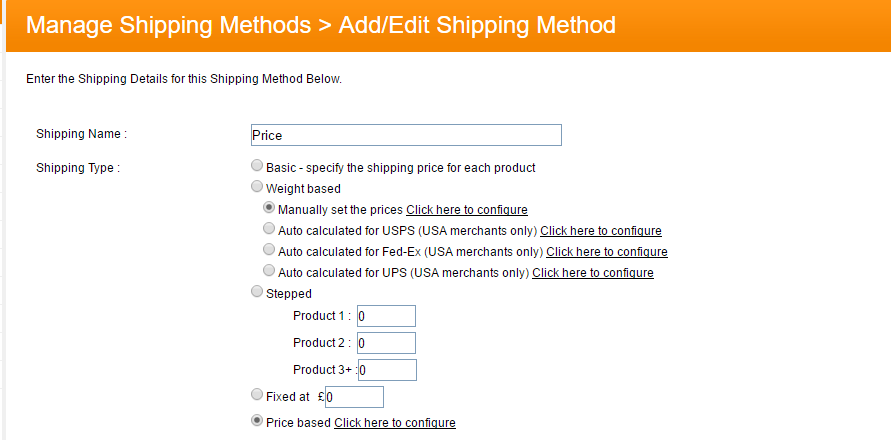Click the Shipping Name text field
This screenshot has height=440, width=891.
click(406, 135)
